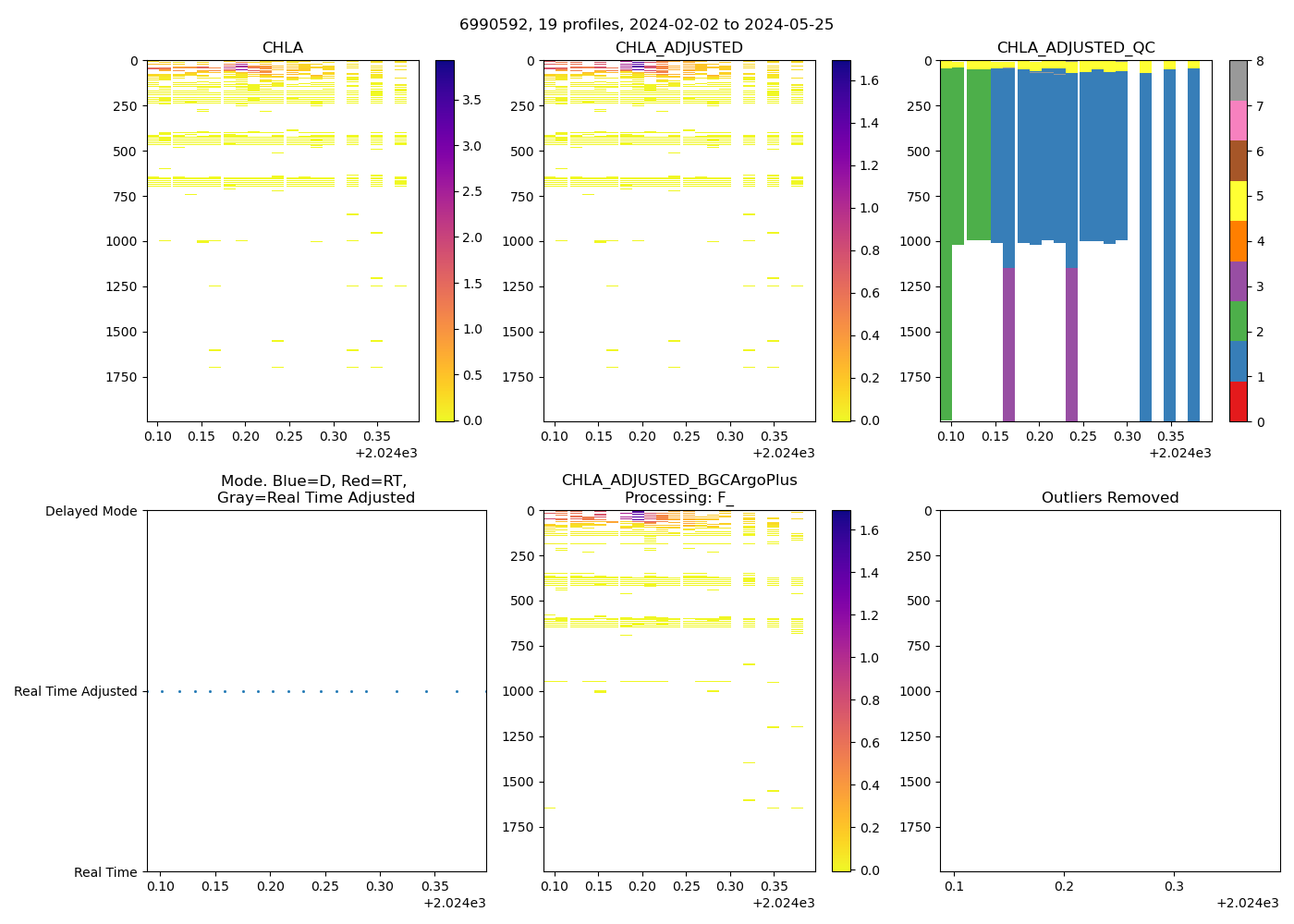This screenshot has height=924, width=1294.
Task: Click the tall green bar in QC plot
Action: coord(946,277)
